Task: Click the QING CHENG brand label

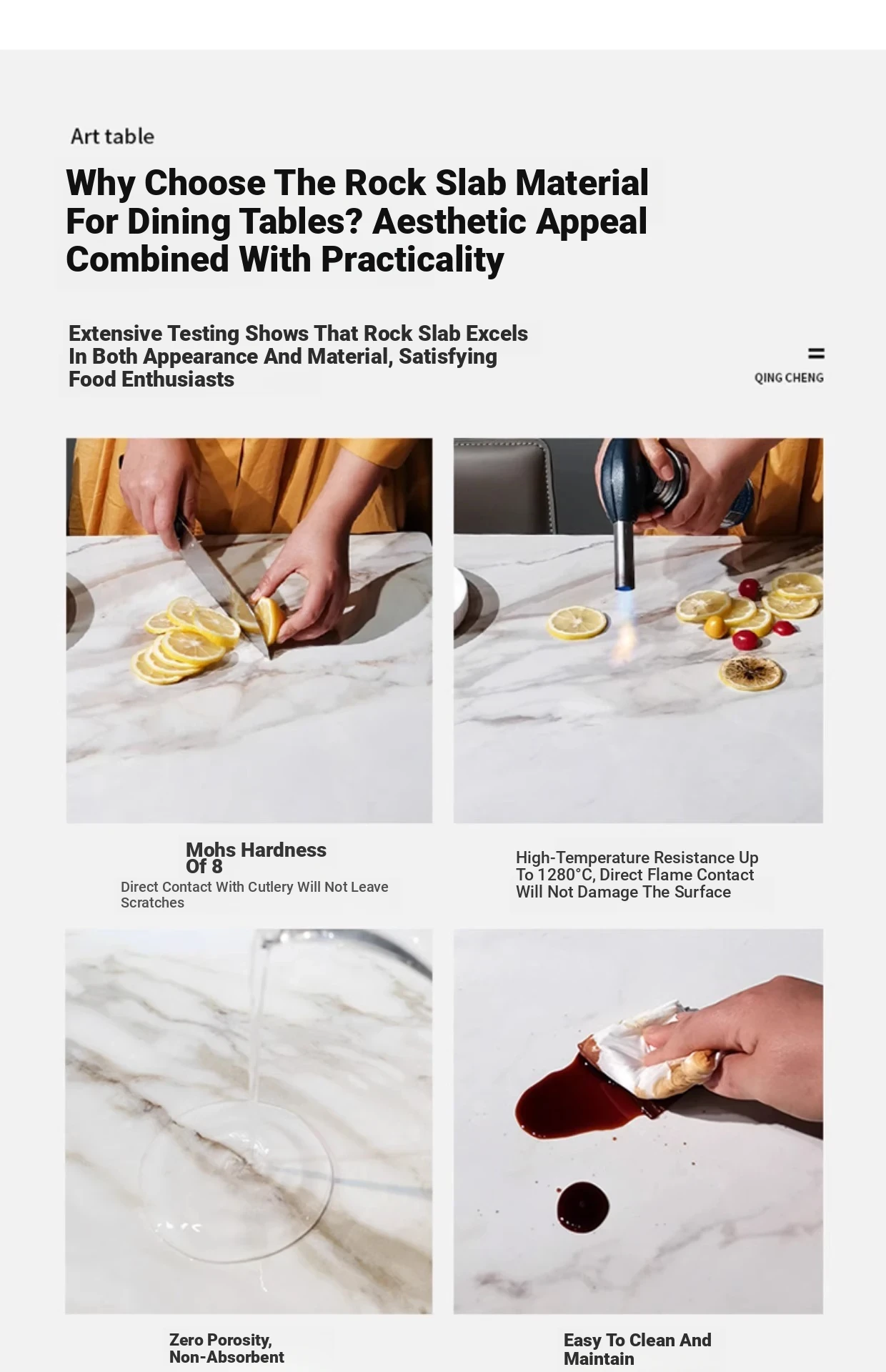Action: (789, 377)
